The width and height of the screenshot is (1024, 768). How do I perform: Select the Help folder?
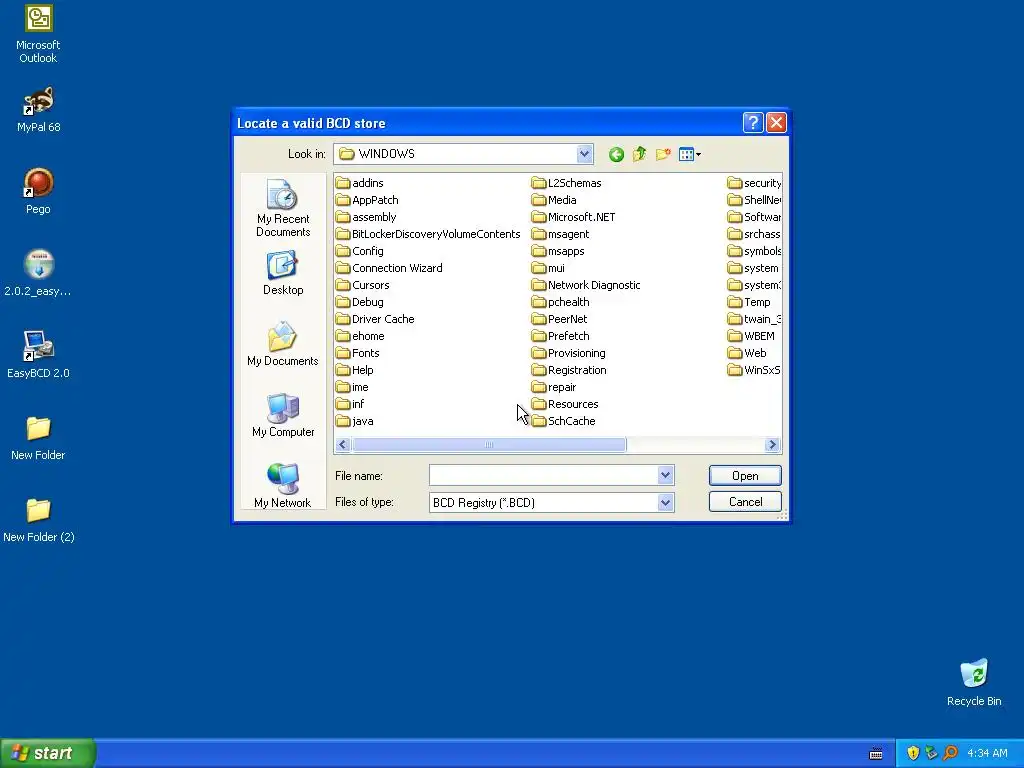click(x=355, y=370)
